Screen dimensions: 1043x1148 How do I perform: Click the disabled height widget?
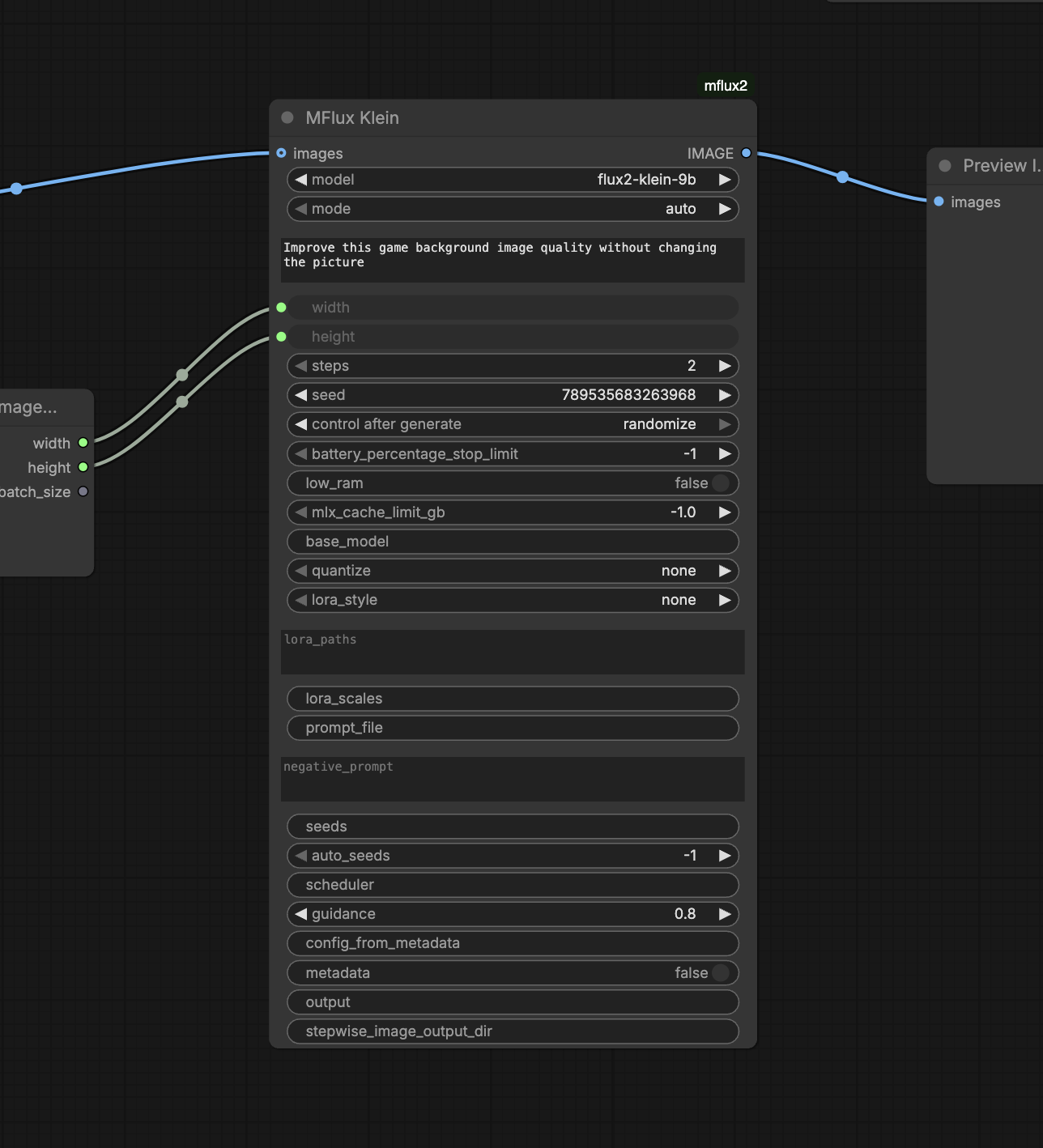[513, 337]
